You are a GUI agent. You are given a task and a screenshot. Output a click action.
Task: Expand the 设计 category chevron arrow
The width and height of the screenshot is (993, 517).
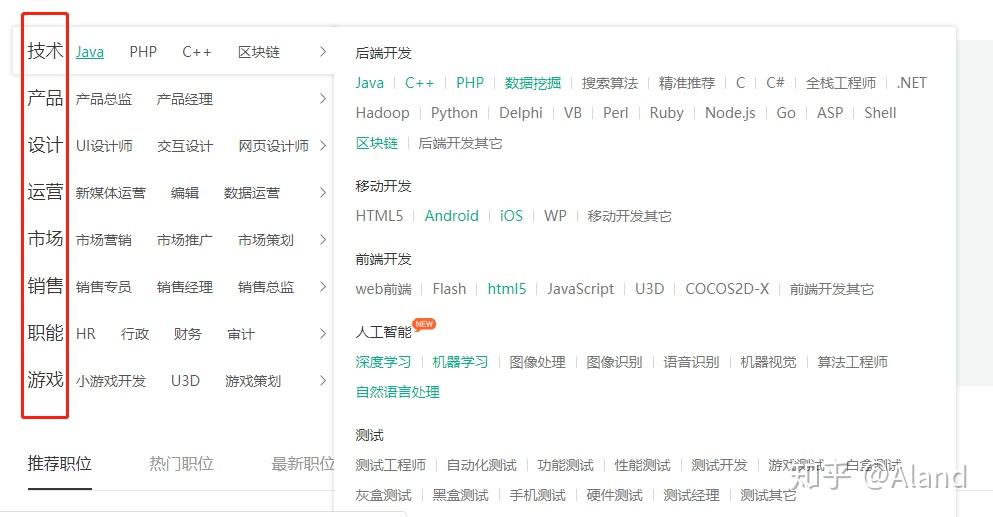tap(323, 146)
